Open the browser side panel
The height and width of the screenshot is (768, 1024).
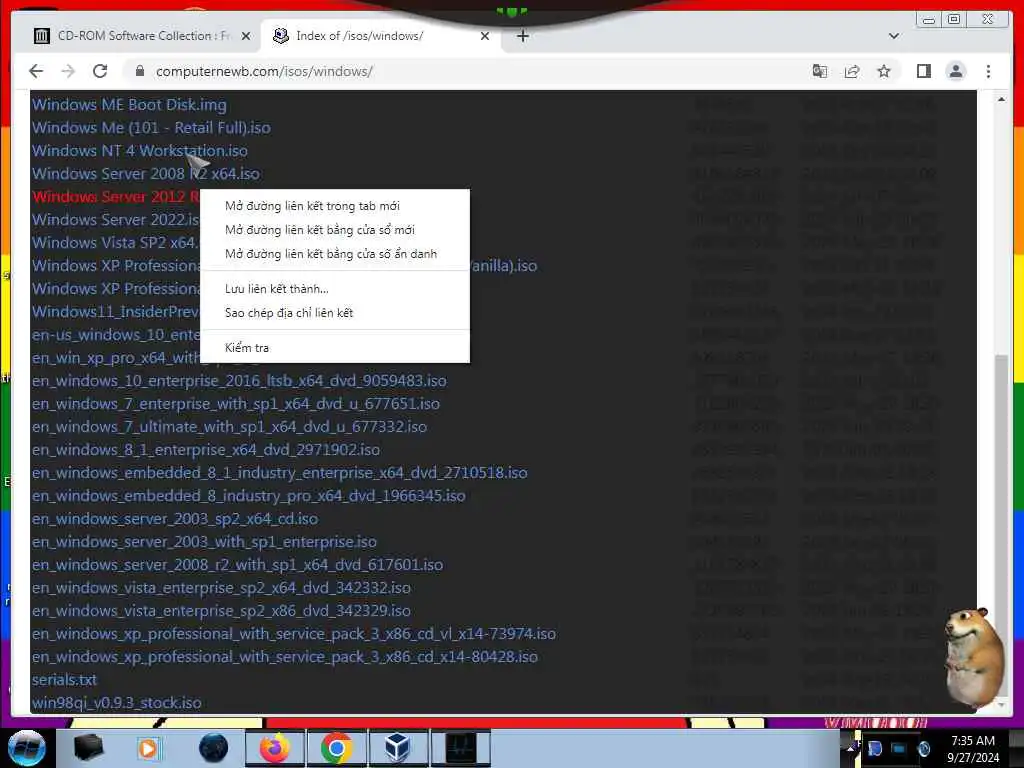pos(923,71)
